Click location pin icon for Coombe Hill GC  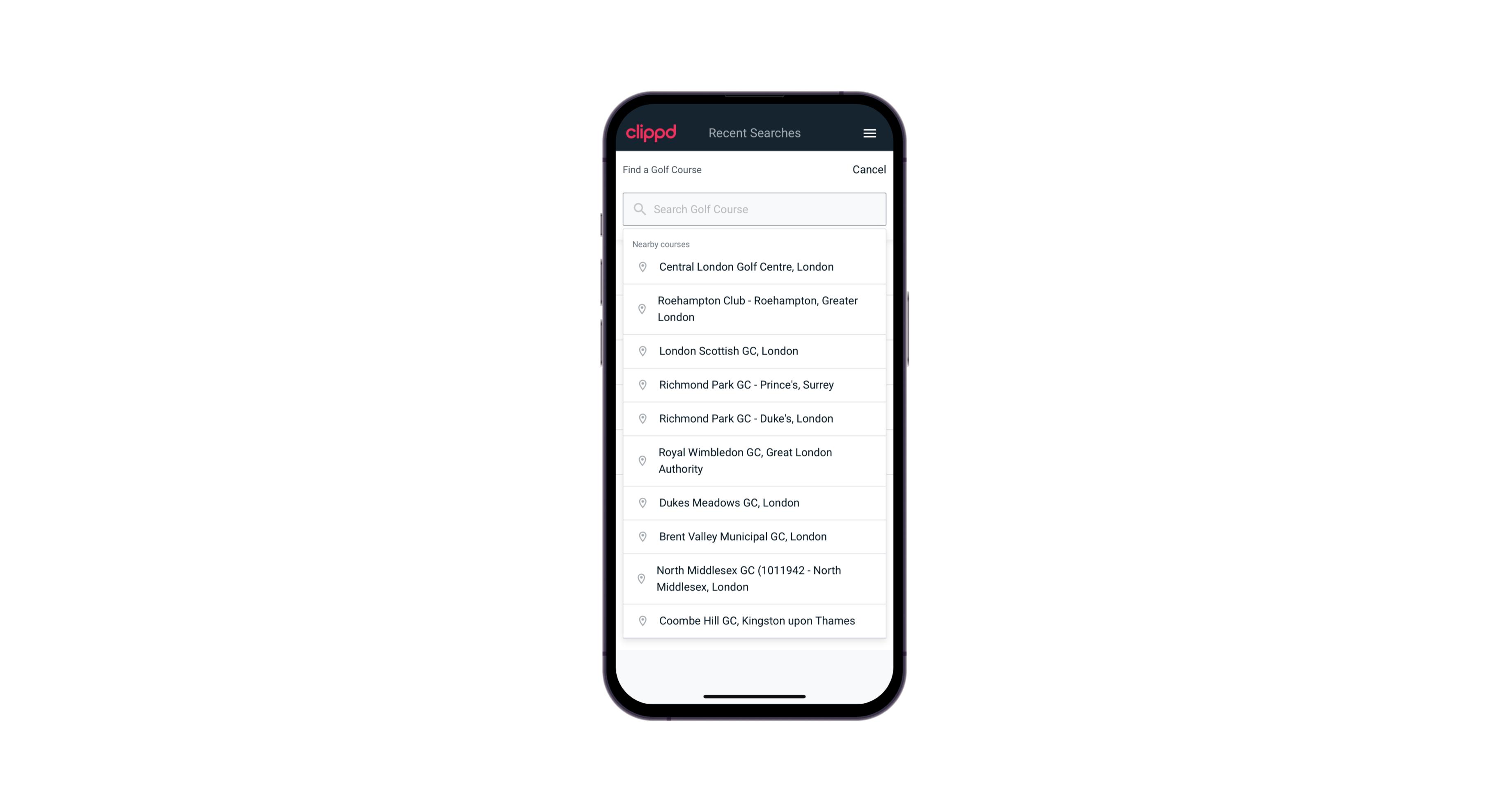pos(641,620)
